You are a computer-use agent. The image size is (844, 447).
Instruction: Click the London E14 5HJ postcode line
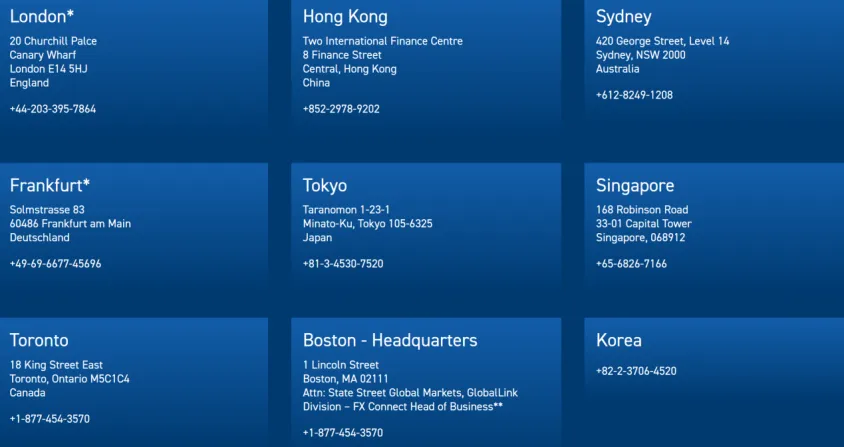point(48,69)
